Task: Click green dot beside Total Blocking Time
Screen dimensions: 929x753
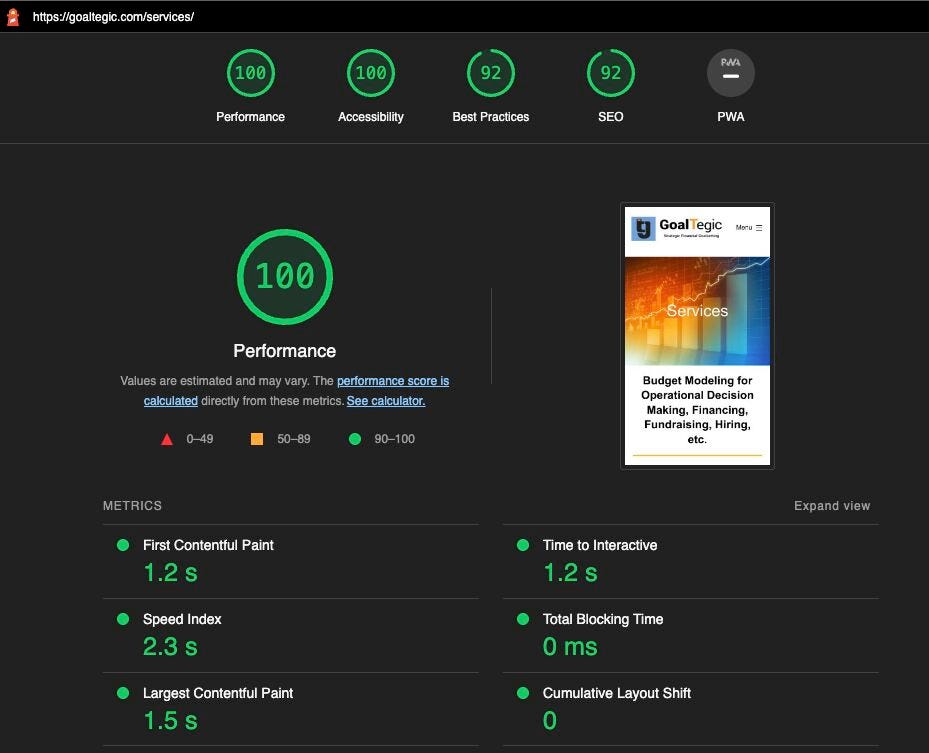Action: click(523, 619)
